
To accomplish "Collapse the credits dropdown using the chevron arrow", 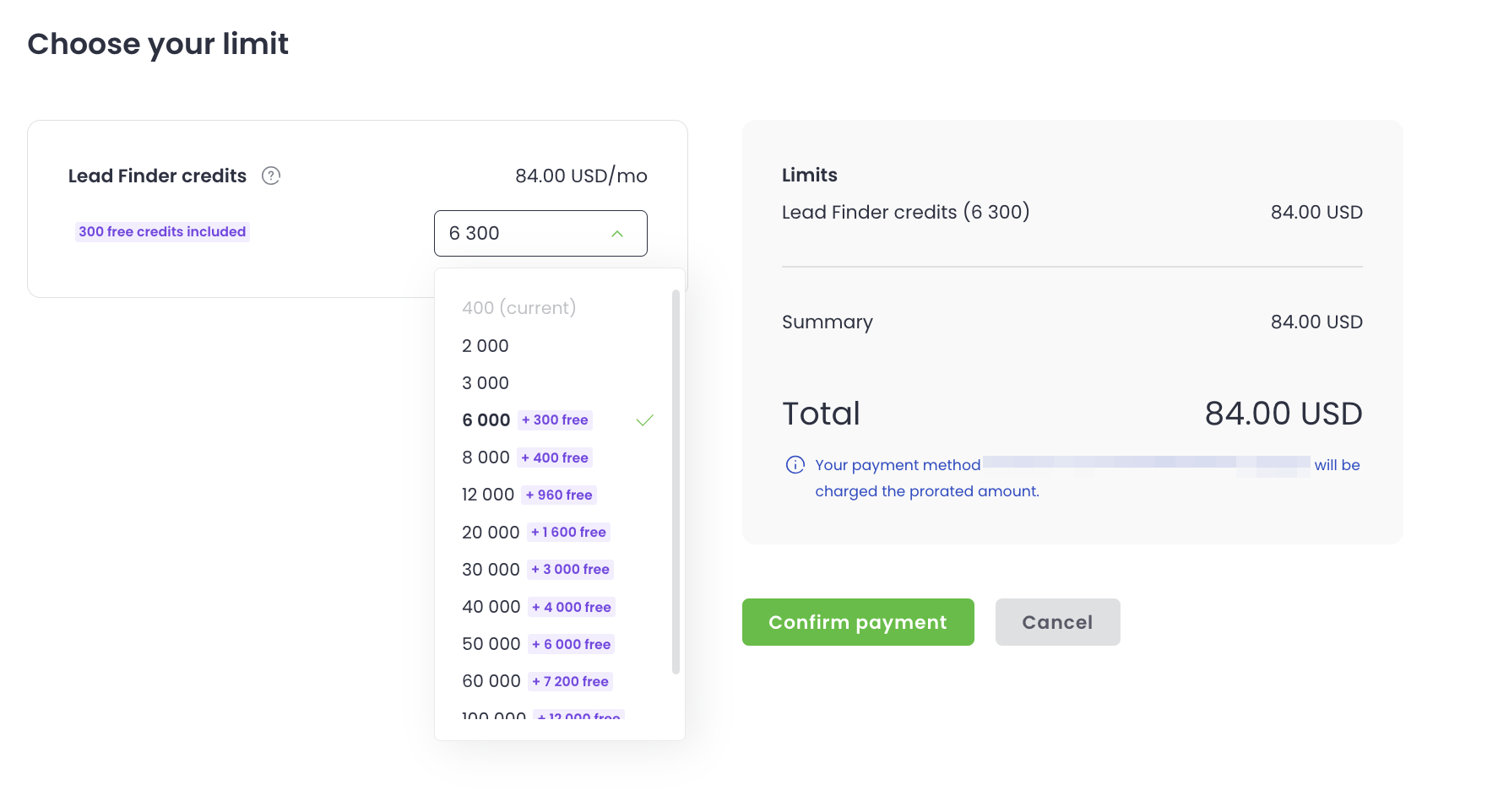I will click(617, 234).
